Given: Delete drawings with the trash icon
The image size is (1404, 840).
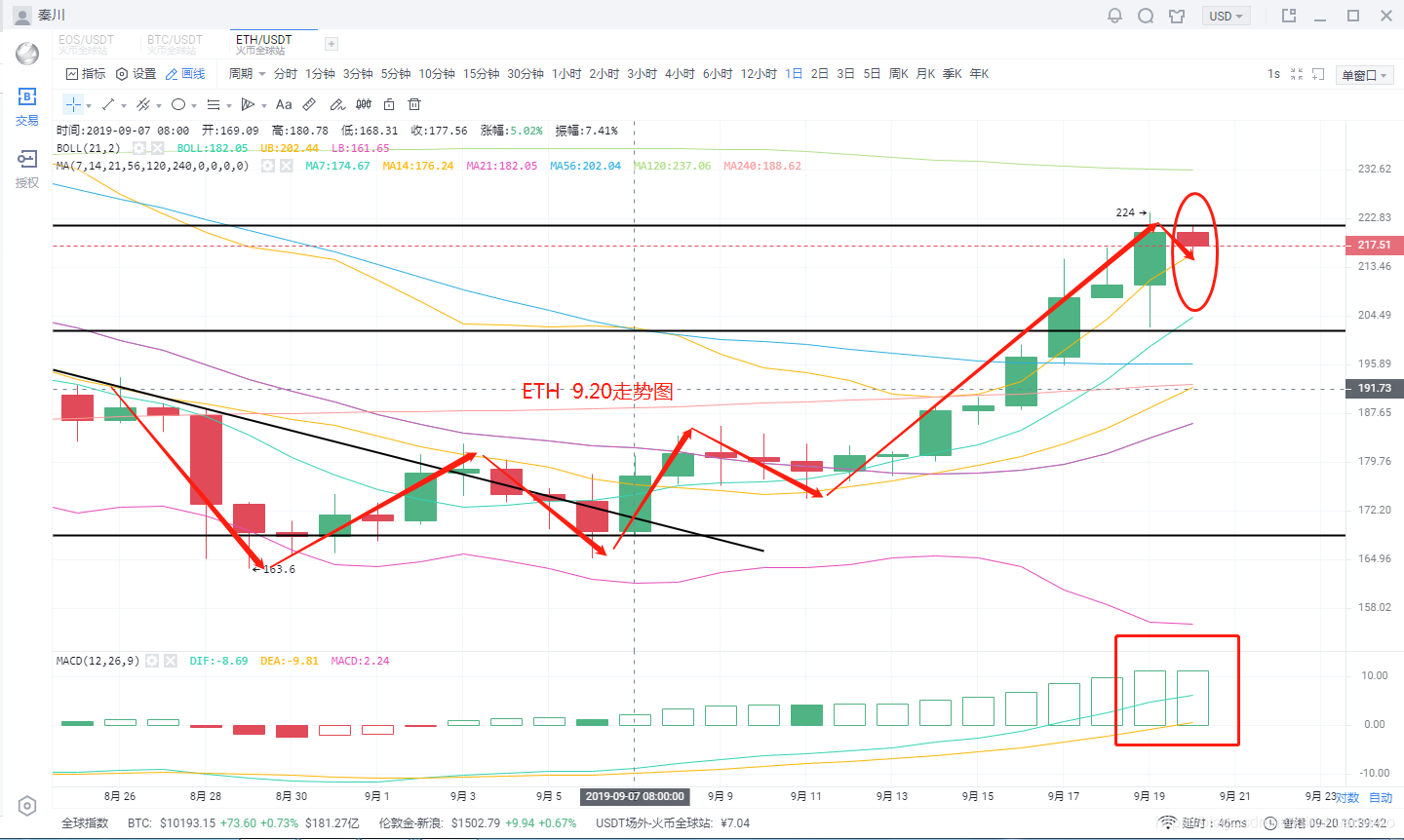Looking at the screenshot, I should (x=414, y=104).
